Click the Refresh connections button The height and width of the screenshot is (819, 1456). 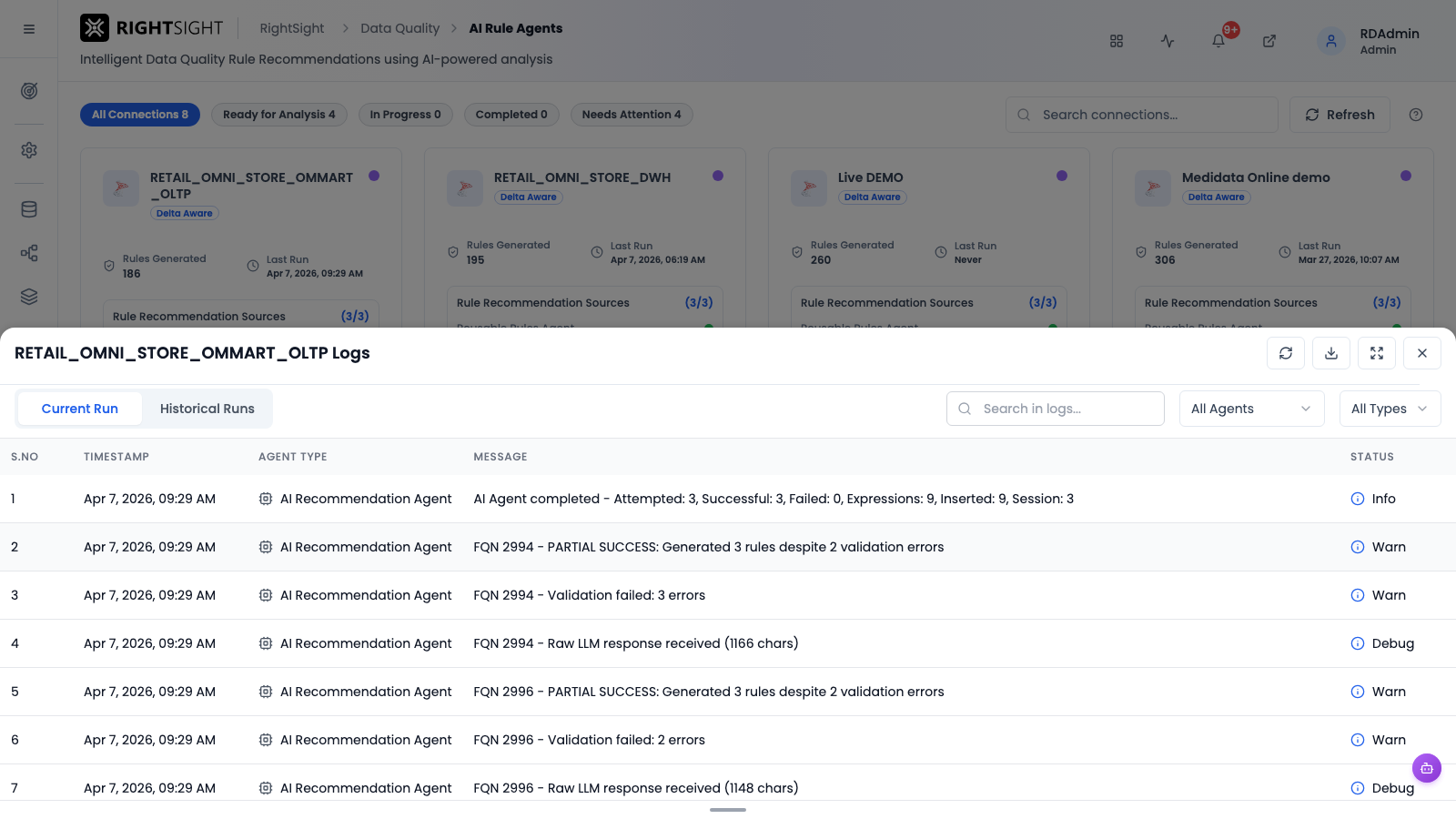click(1340, 115)
